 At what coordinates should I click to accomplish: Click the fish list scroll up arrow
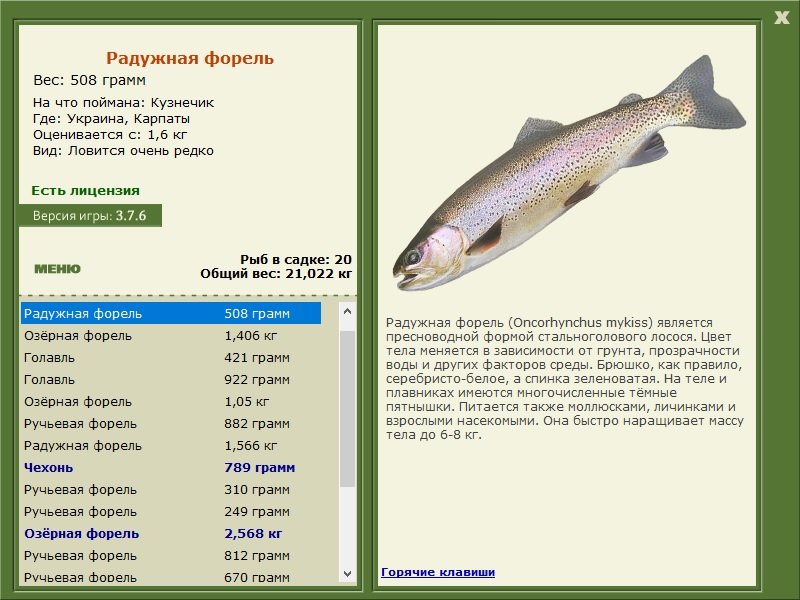tap(347, 311)
